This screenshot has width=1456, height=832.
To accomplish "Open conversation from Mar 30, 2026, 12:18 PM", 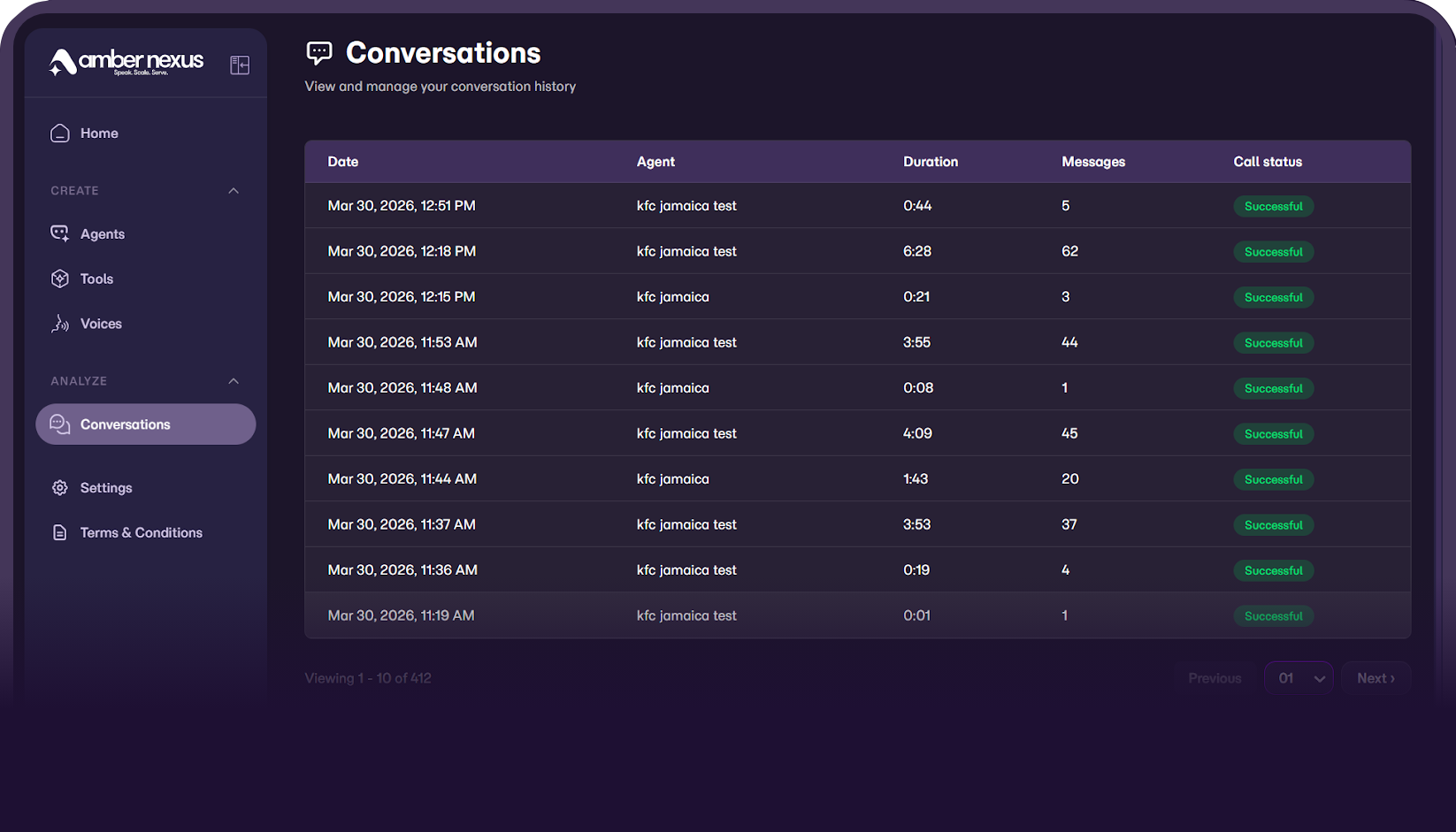I will tap(858, 251).
